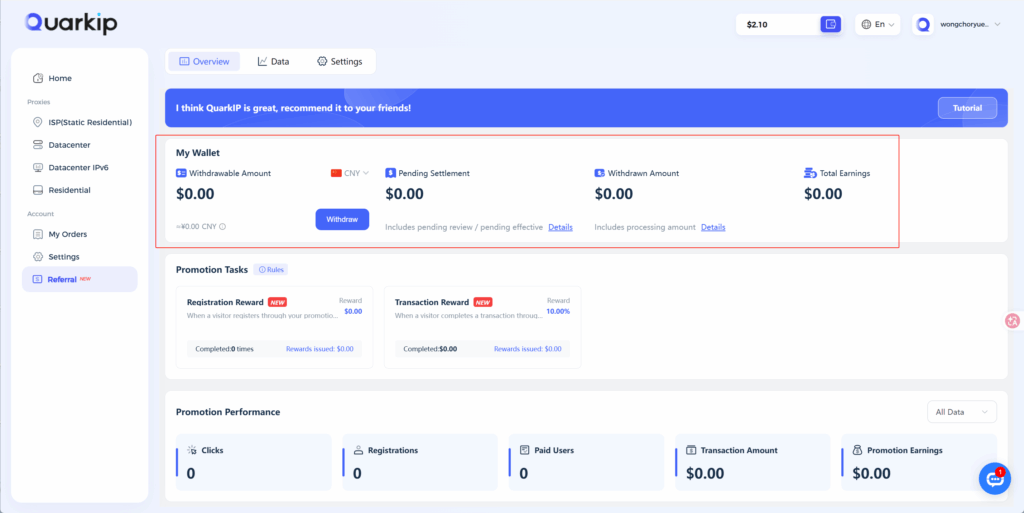Switch to the Data tab
Viewport: 1024px width, 513px height.
coord(273,62)
